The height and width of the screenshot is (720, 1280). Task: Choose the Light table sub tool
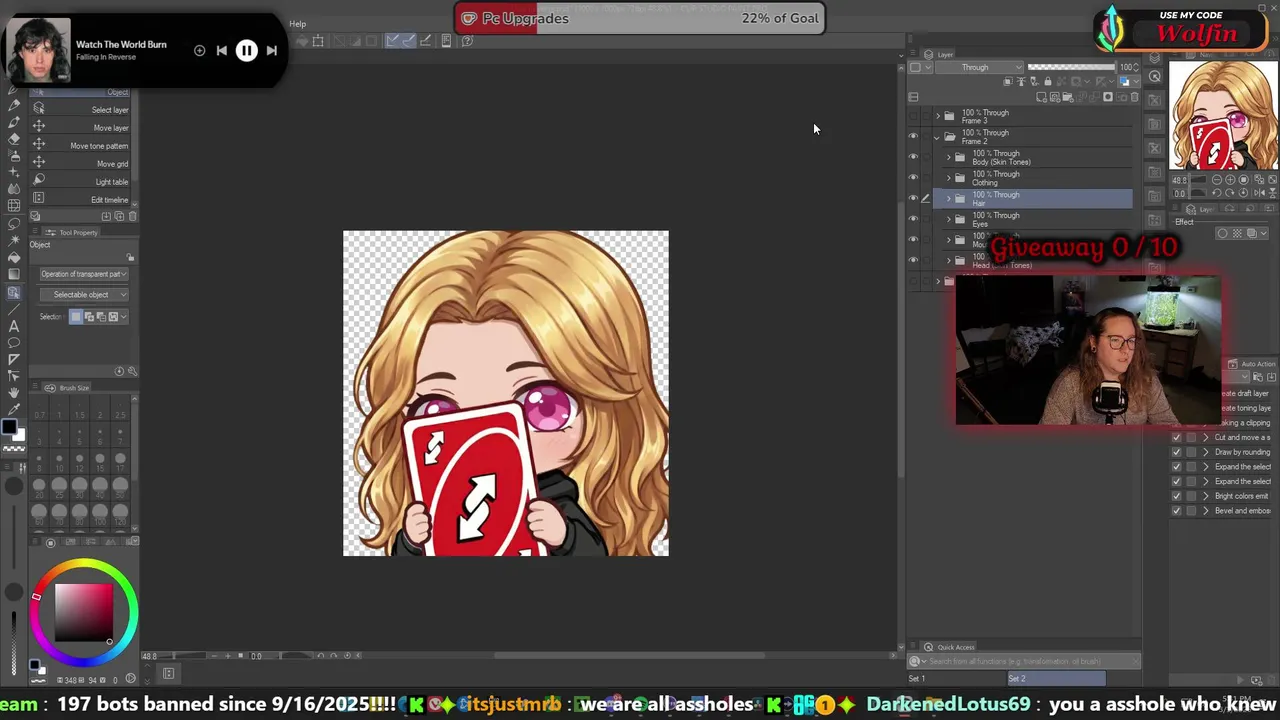tap(82, 182)
